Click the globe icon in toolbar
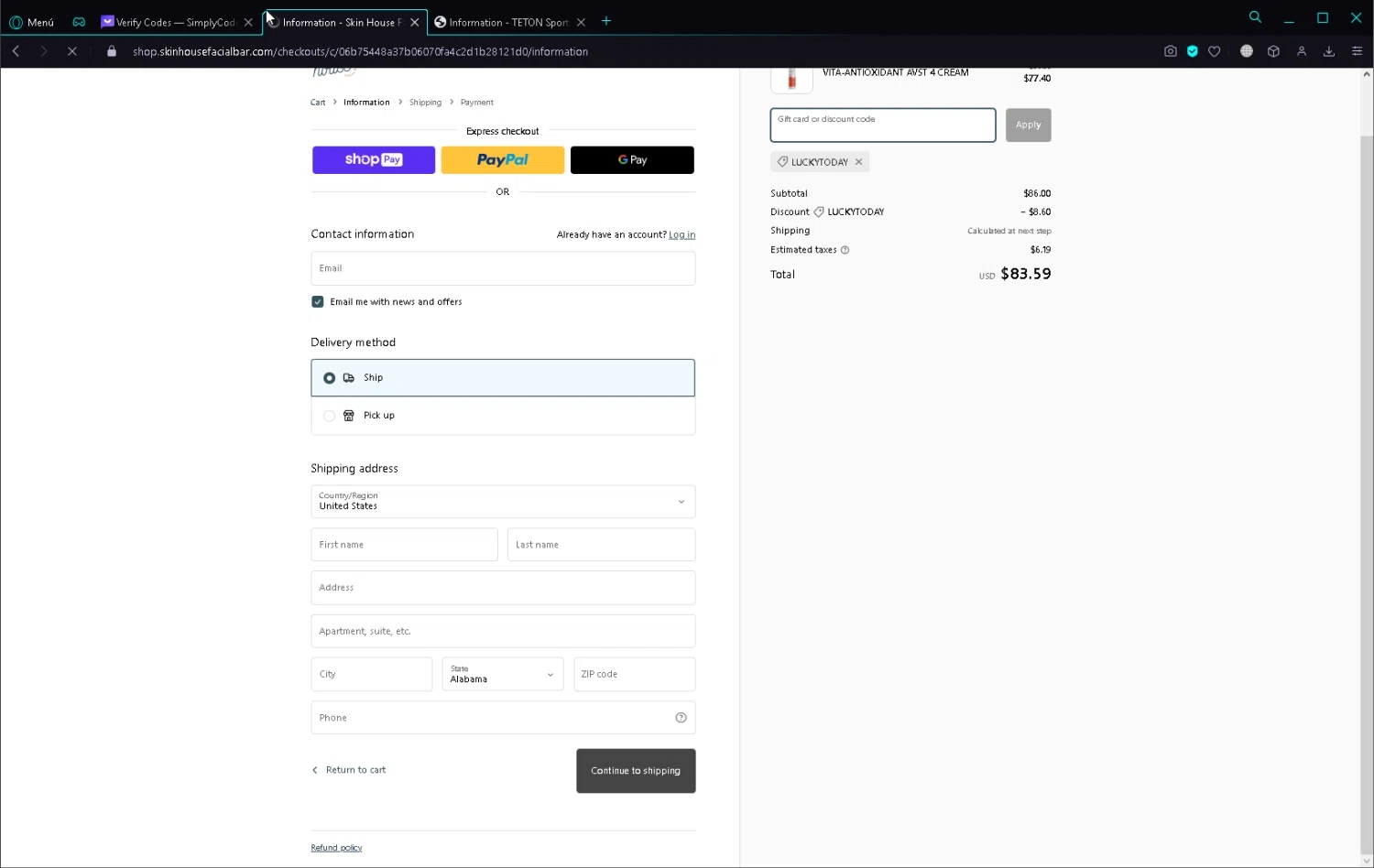 point(1246,51)
